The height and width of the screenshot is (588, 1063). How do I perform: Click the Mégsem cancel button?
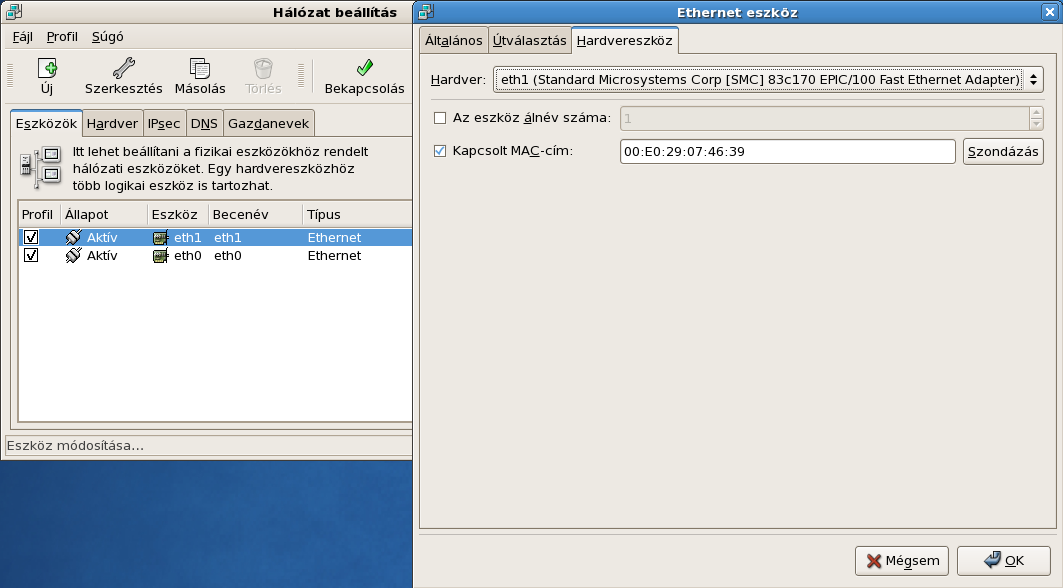point(902,561)
